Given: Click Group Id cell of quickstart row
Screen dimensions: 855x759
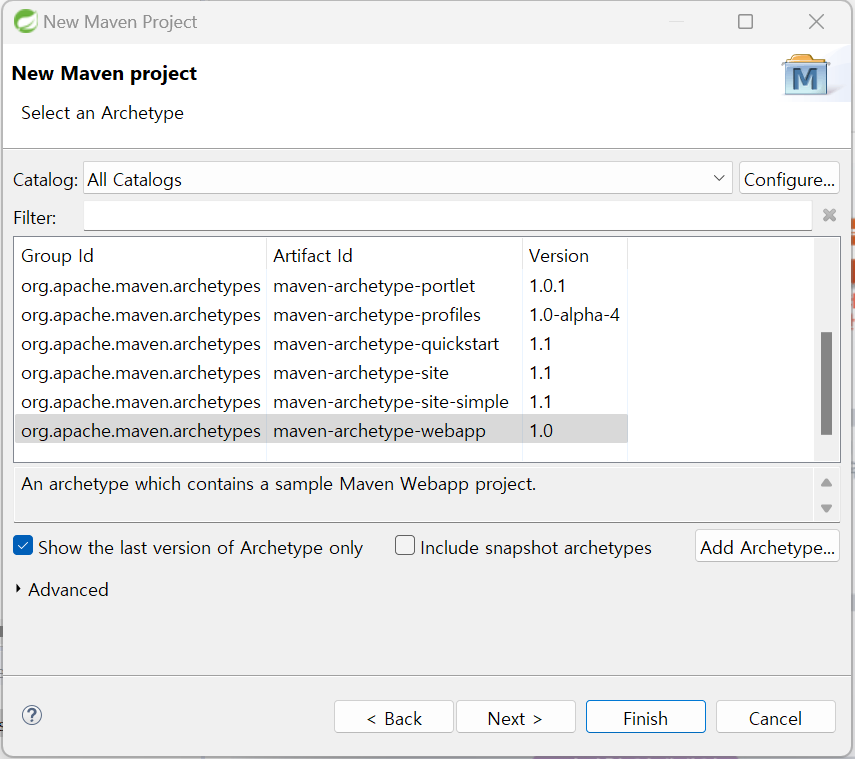Looking at the screenshot, I should [141, 344].
